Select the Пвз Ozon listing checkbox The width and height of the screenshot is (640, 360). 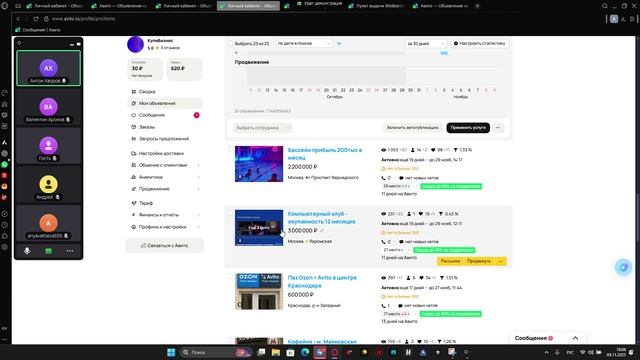point(231,277)
